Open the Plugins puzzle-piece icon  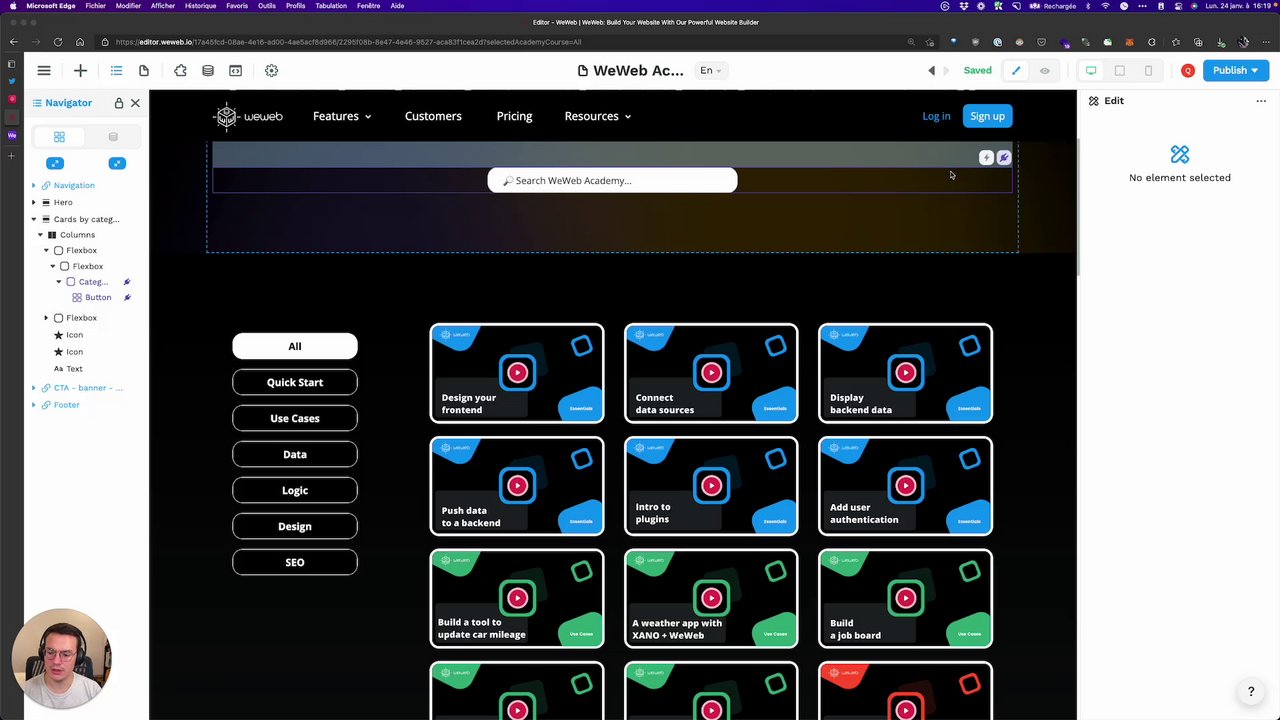[x=180, y=70]
